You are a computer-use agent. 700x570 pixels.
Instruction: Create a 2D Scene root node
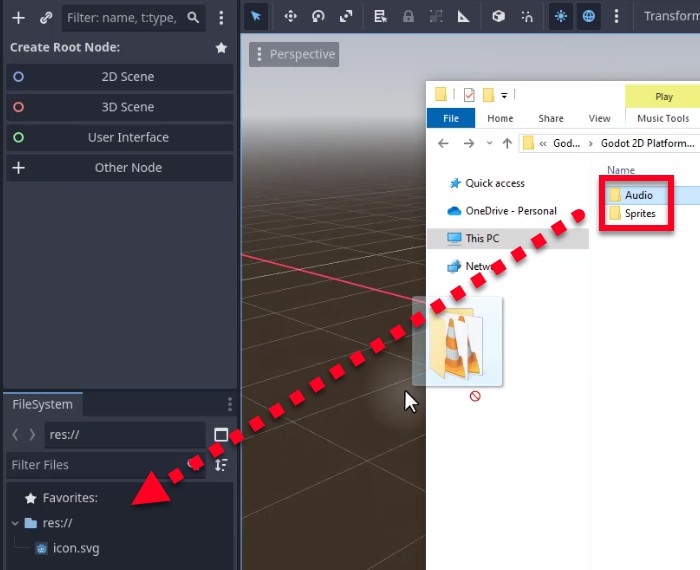click(x=120, y=77)
